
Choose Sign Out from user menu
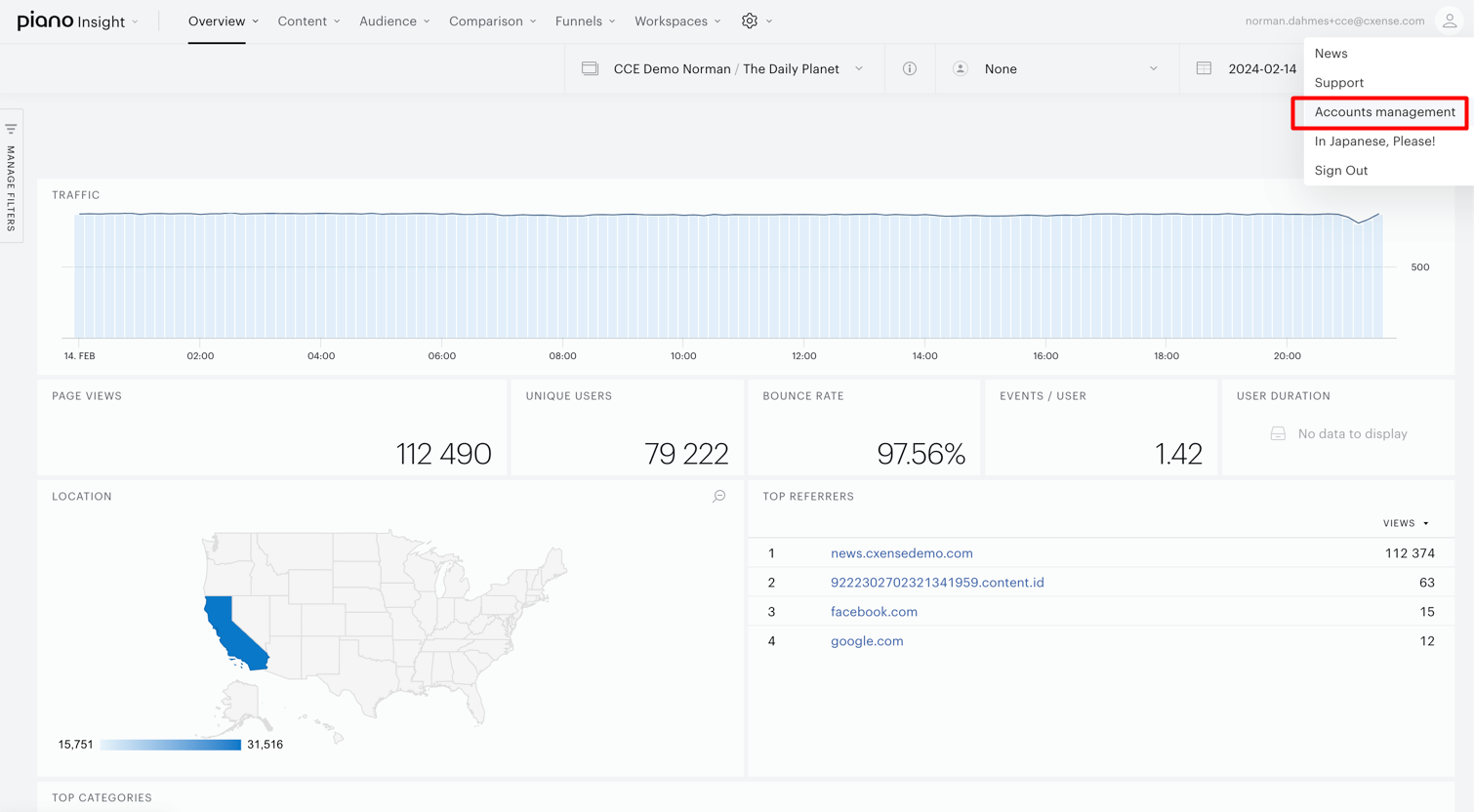tap(1340, 171)
